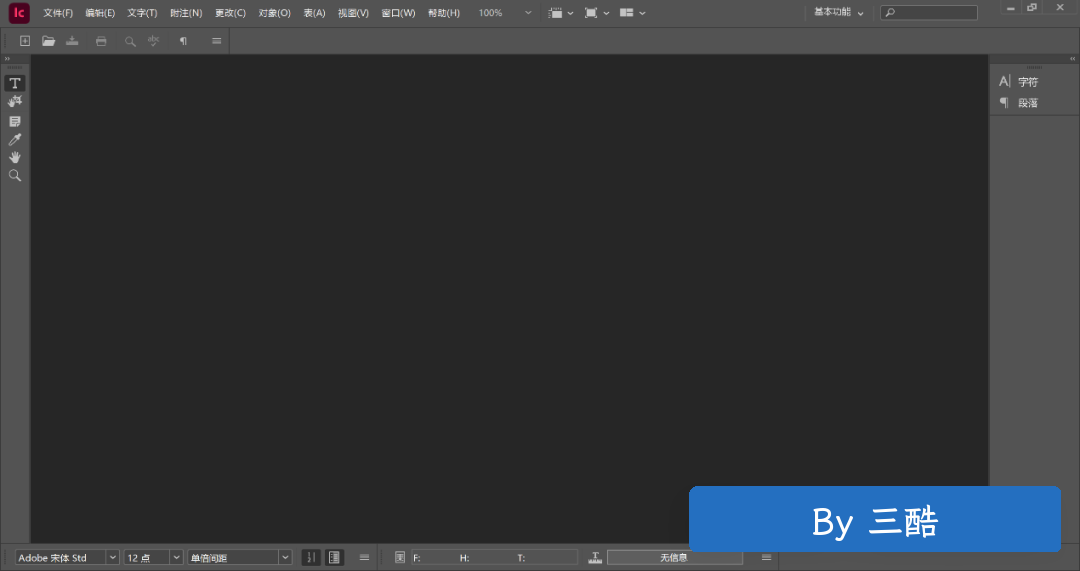Select the Type (T) tool
1080x571 pixels.
pyautogui.click(x=14, y=83)
